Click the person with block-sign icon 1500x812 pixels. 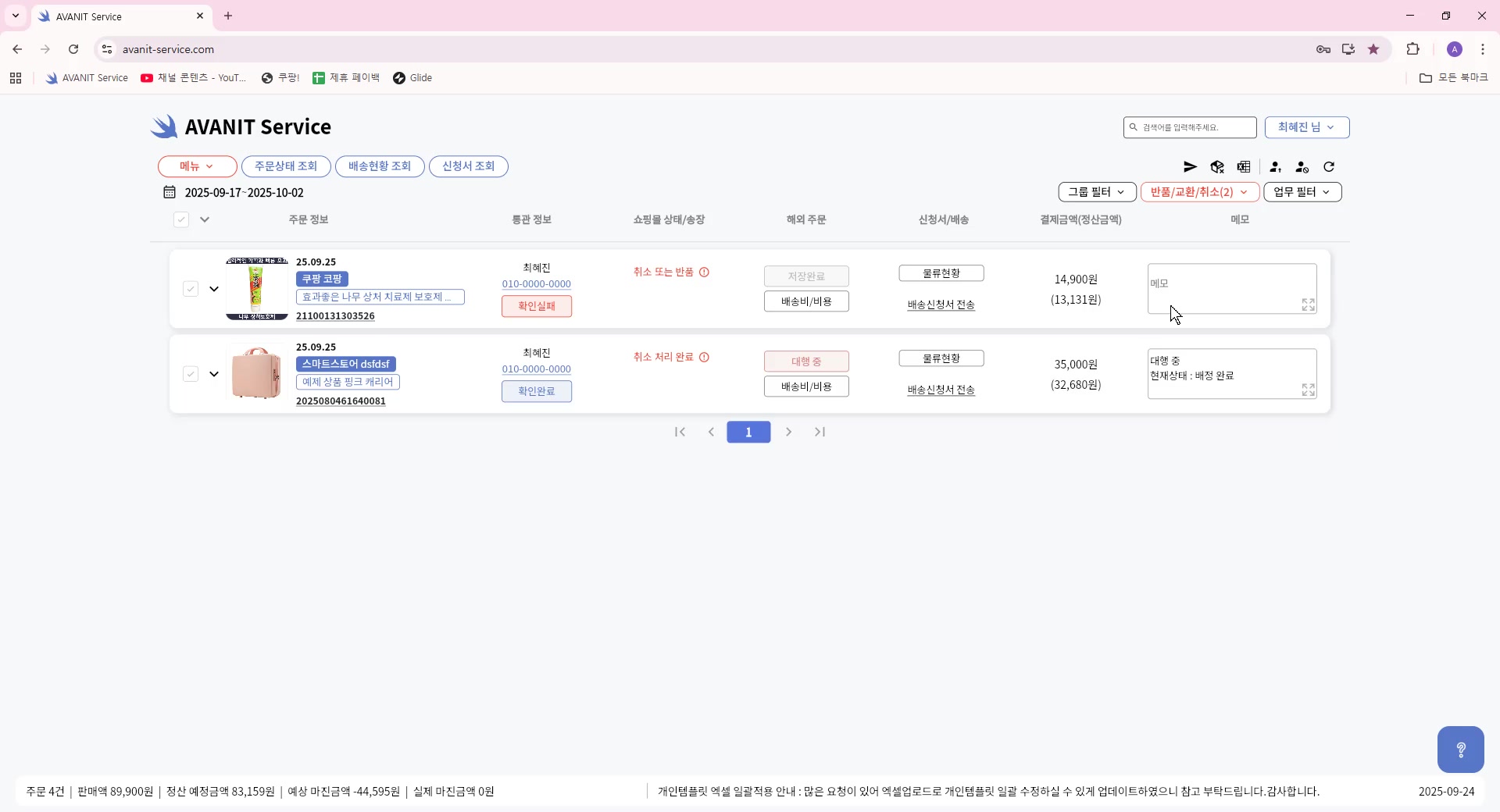1302,167
